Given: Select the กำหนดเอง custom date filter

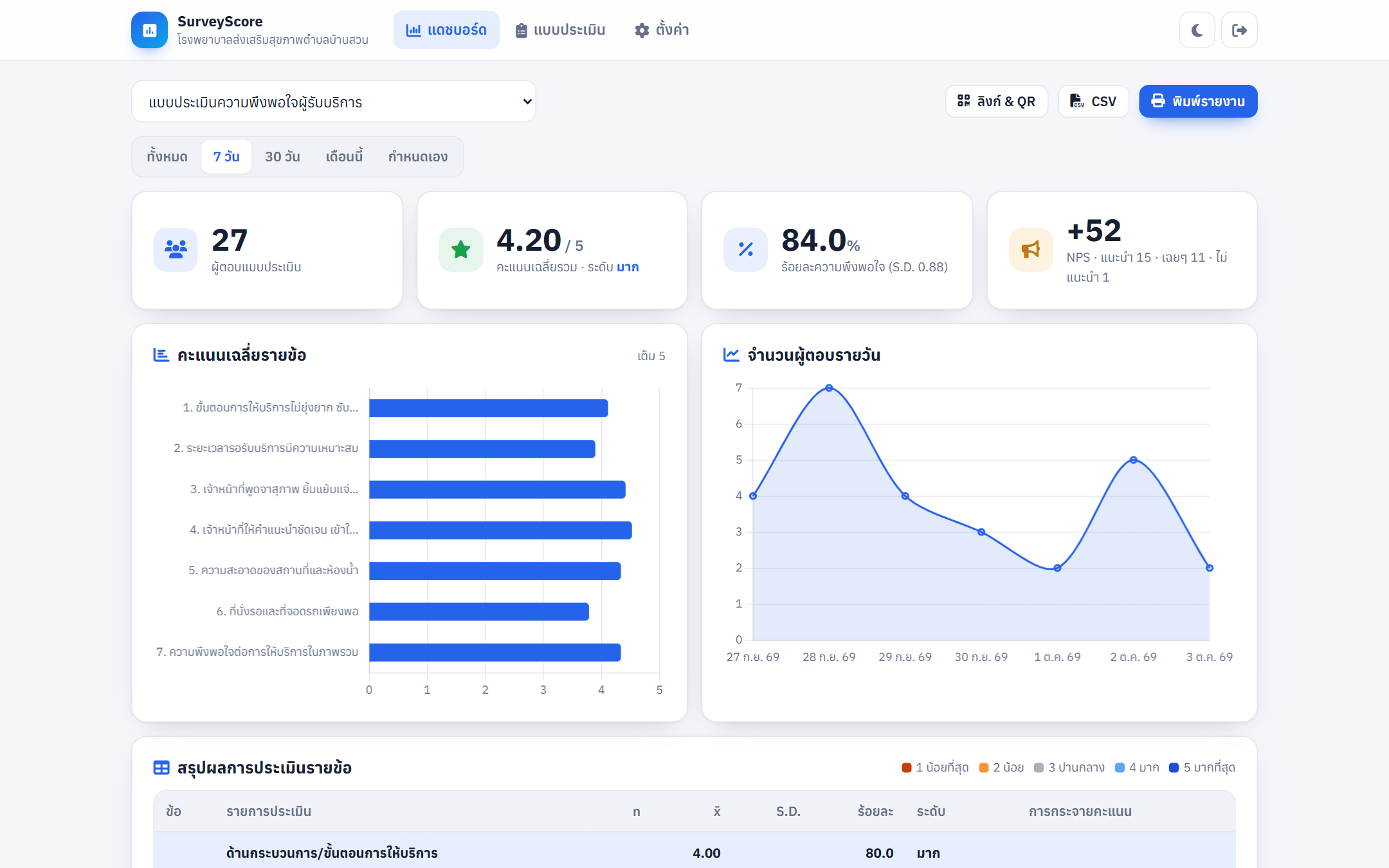Looking at the screenshot, I should pos(418,156).
